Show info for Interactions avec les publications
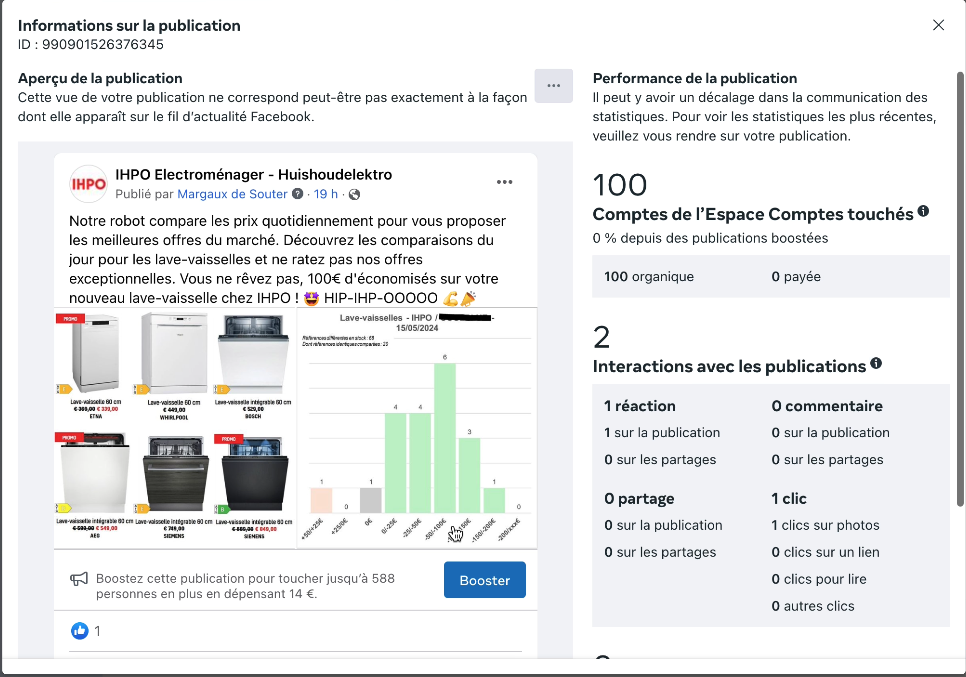Viewport: 966px width, 677px height. (x=875, y=363)
